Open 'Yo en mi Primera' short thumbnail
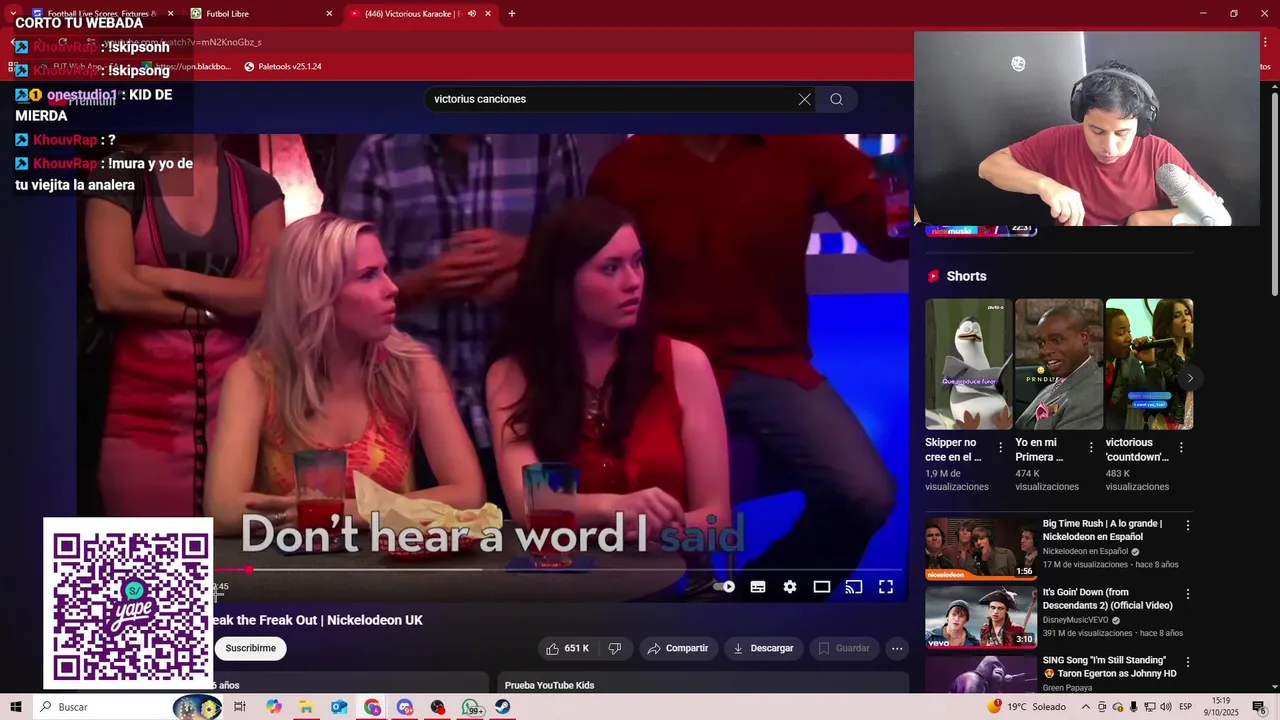 coord(1058,364)
